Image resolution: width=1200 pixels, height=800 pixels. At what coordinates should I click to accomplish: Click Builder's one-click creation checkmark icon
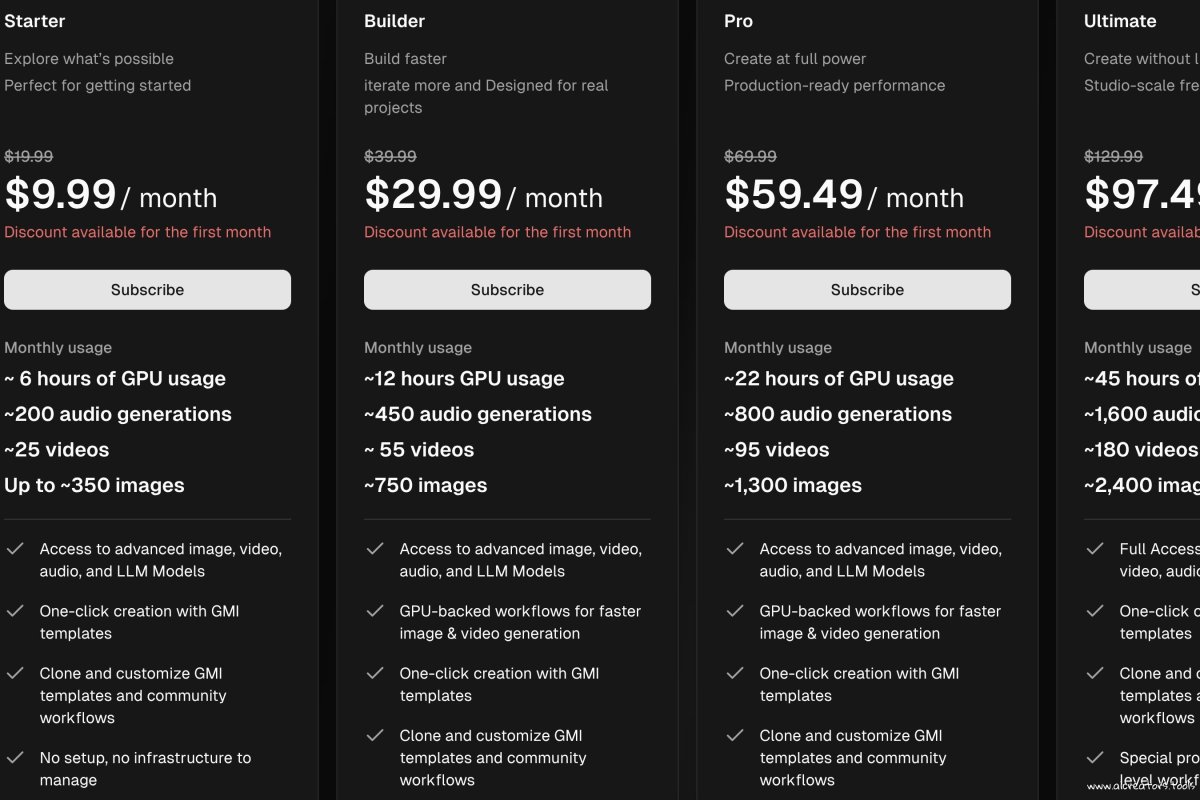point(375,673)
